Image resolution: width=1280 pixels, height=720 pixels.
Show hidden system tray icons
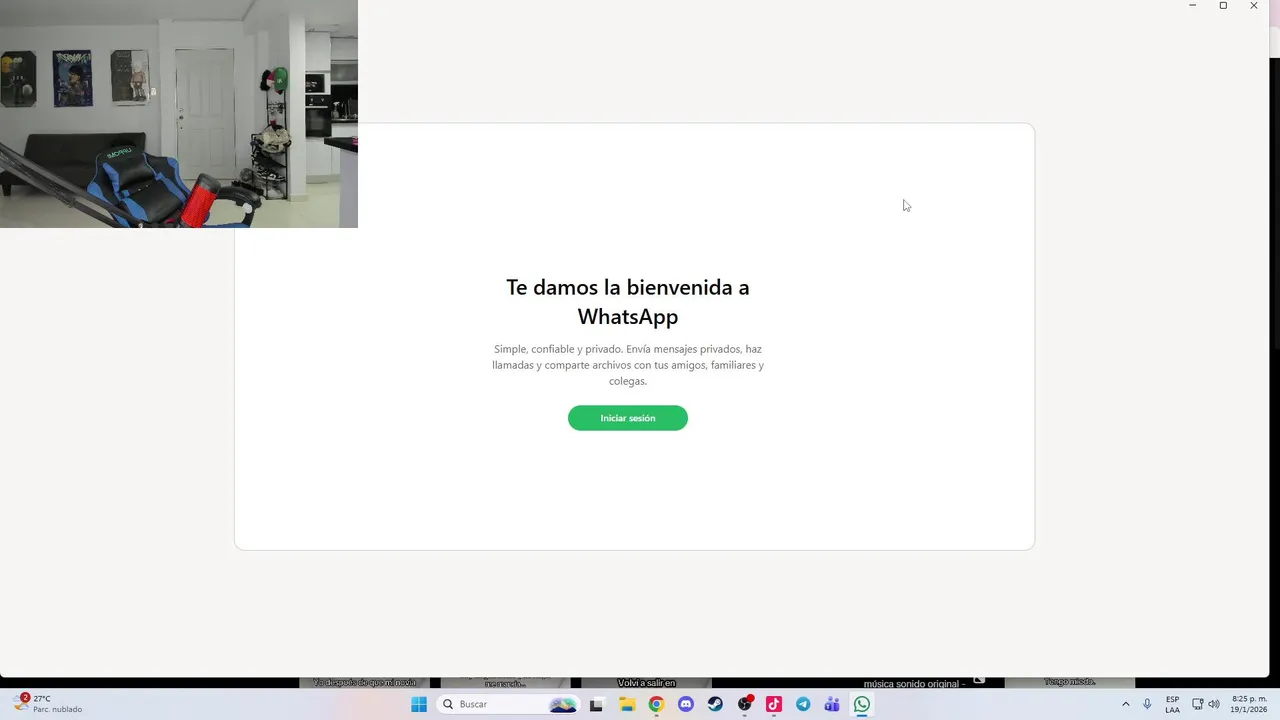point(1125,704)
